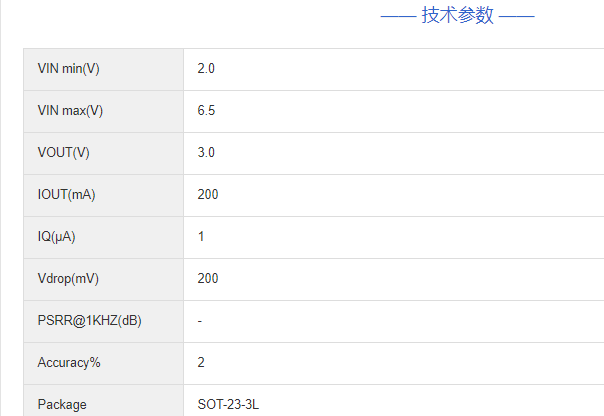Select the 200 value in Vdrop row
The image size is (604, 416).
pos(208,279)
